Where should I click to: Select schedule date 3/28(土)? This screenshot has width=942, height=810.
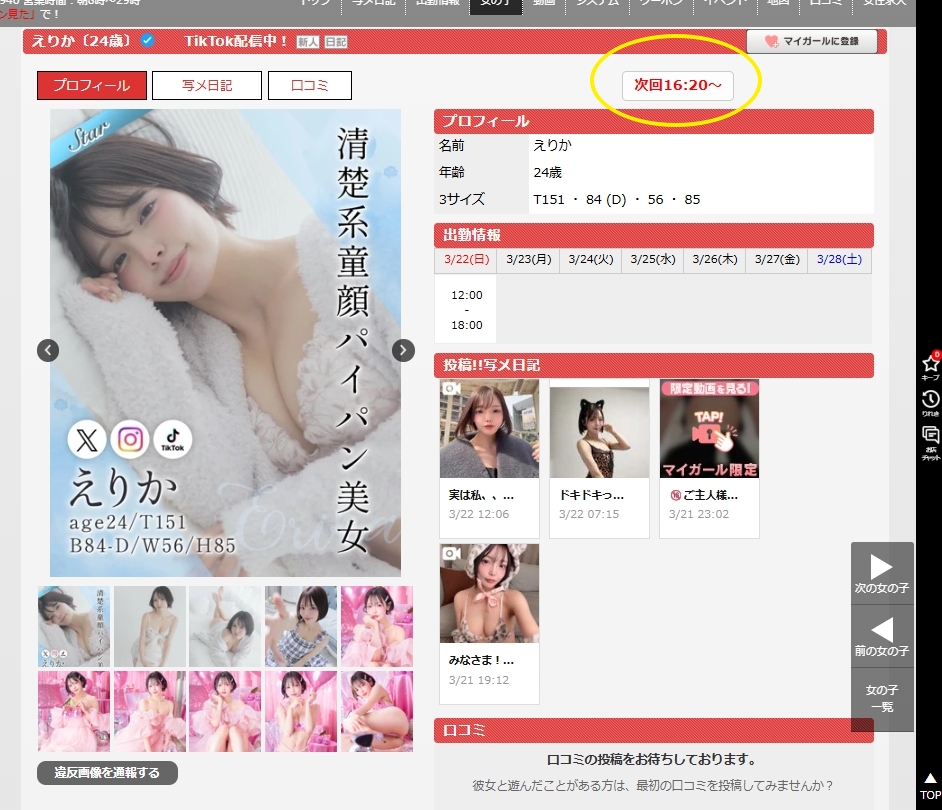839,260
